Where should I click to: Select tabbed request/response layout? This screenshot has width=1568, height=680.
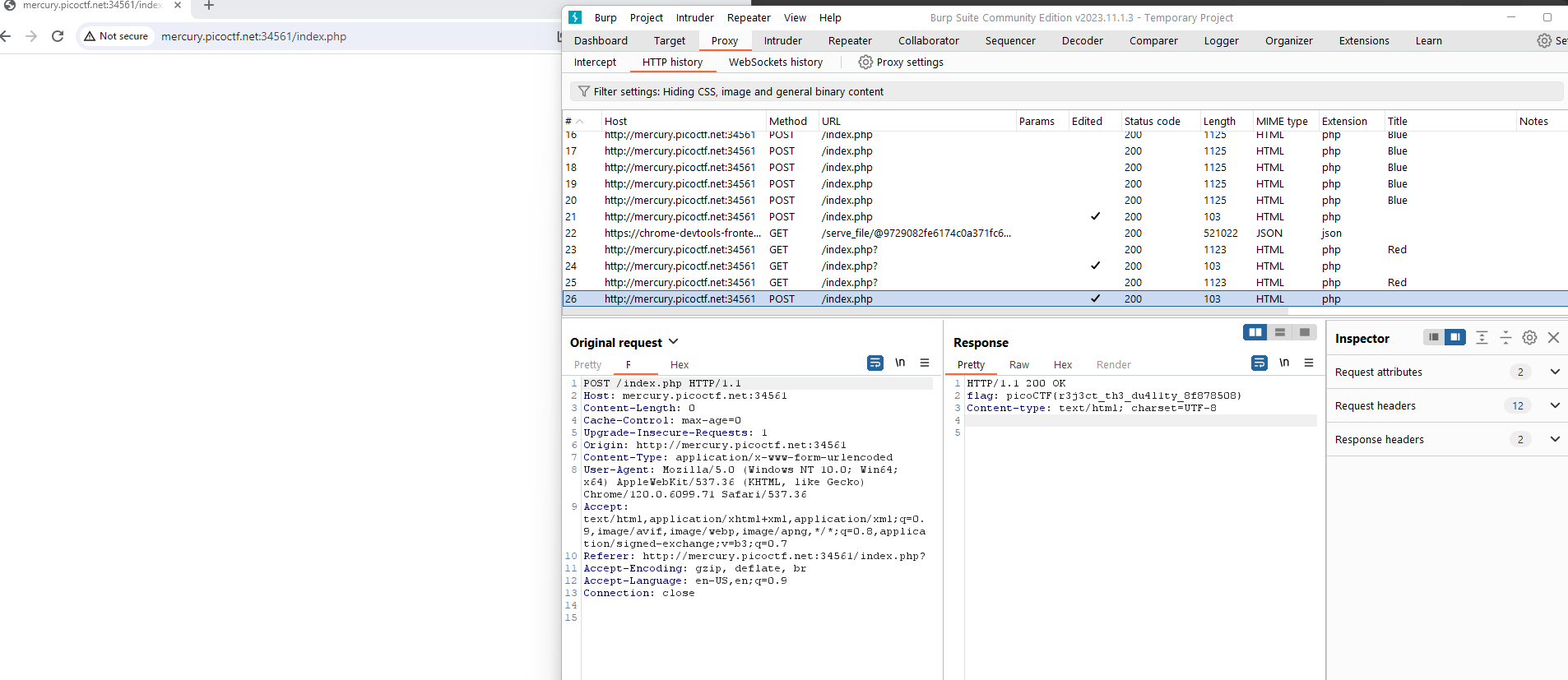(1305, 332)
